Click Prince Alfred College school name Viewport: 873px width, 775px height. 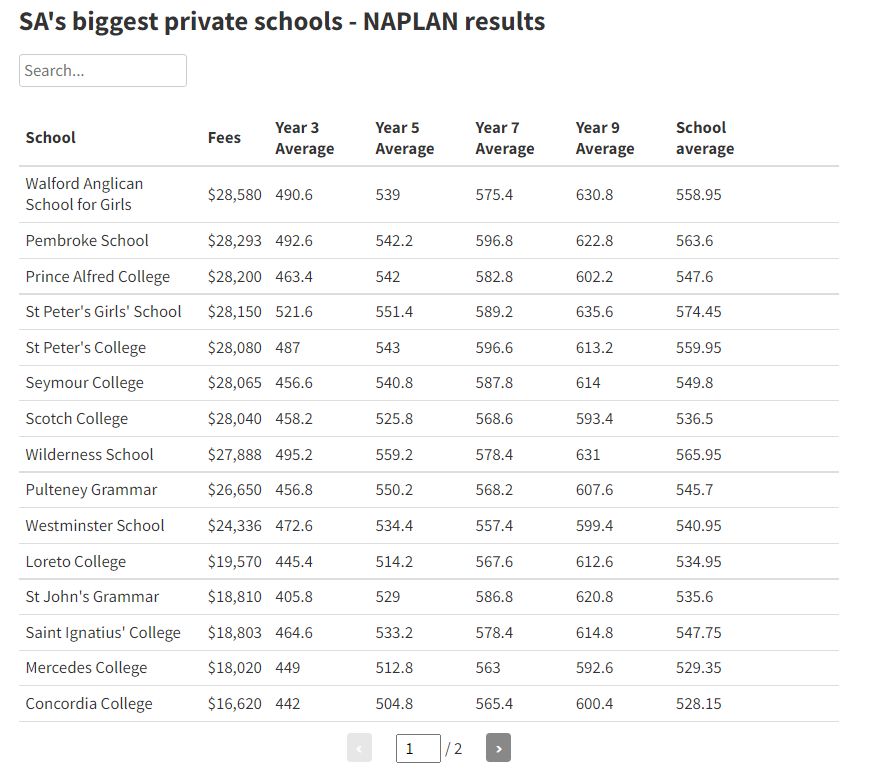pyautogui.click(x=98, y=277)
